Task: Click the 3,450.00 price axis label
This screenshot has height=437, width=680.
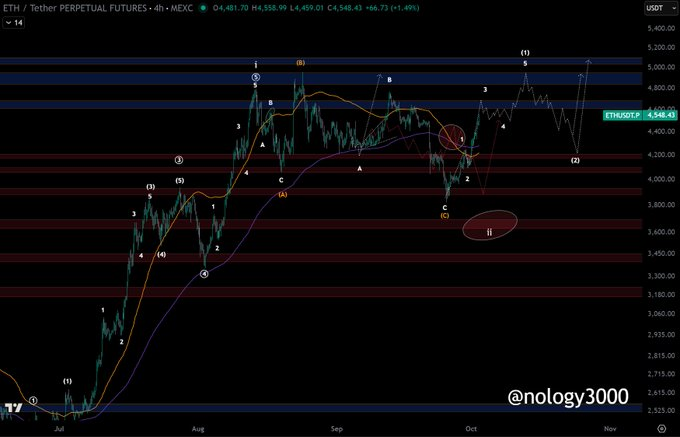Action: pos(661,253)
